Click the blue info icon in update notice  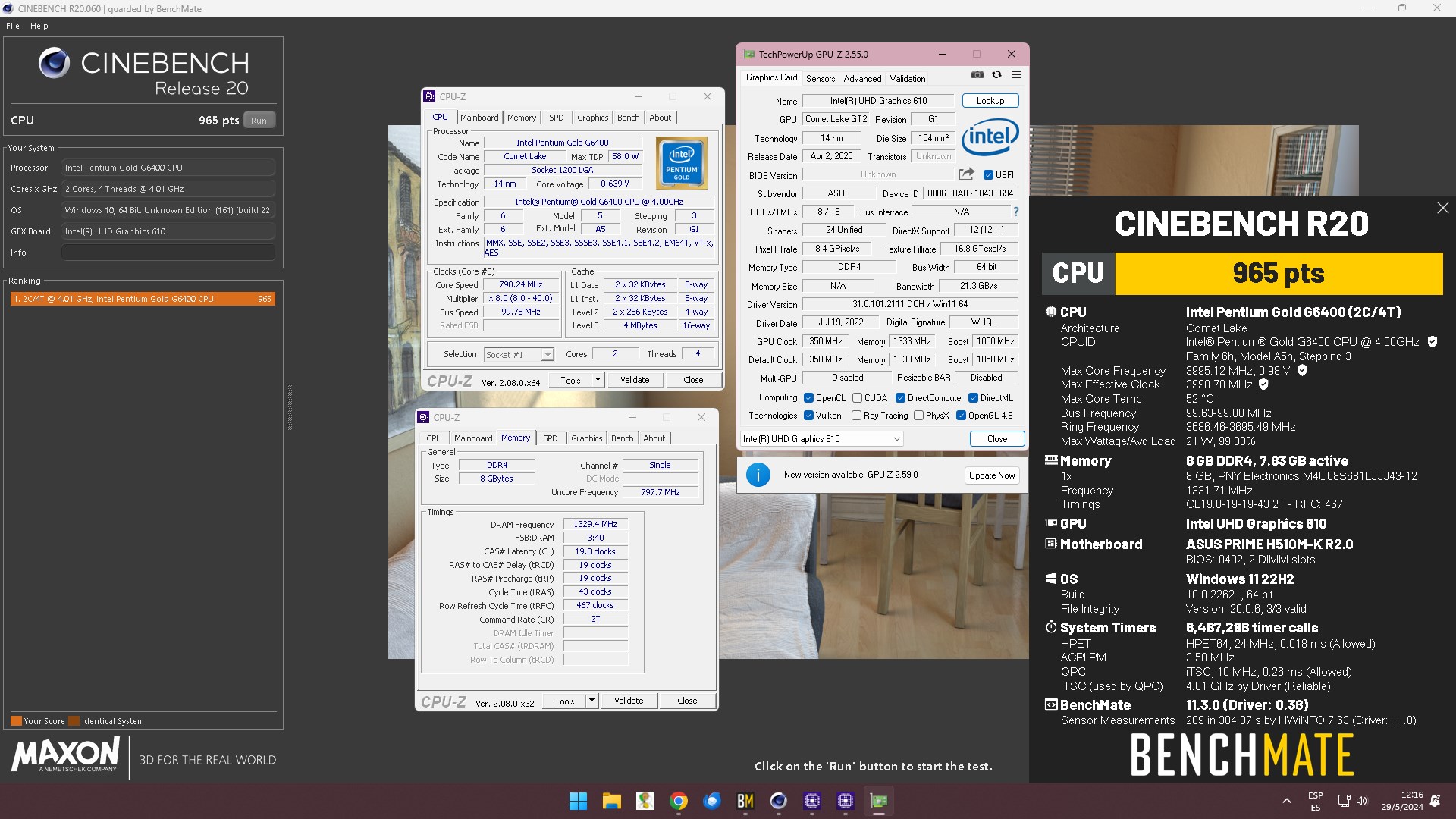758,475
